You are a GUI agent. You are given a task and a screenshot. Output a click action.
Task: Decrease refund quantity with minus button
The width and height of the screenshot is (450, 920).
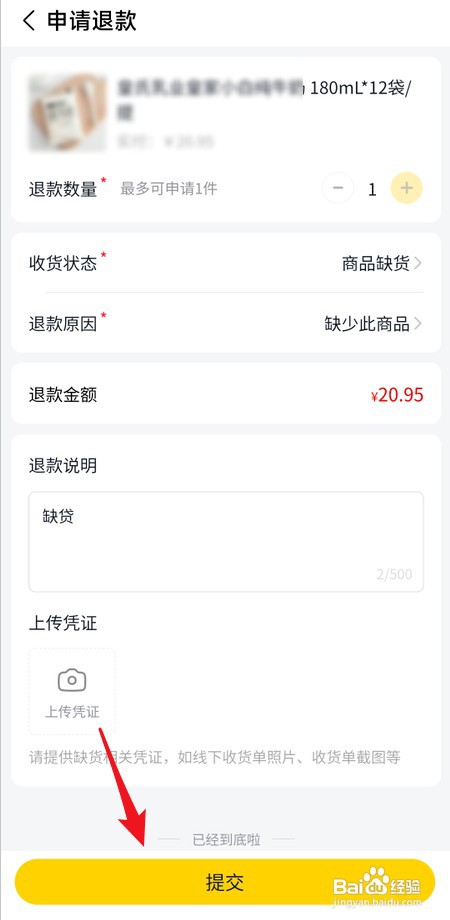pos(338,188)
